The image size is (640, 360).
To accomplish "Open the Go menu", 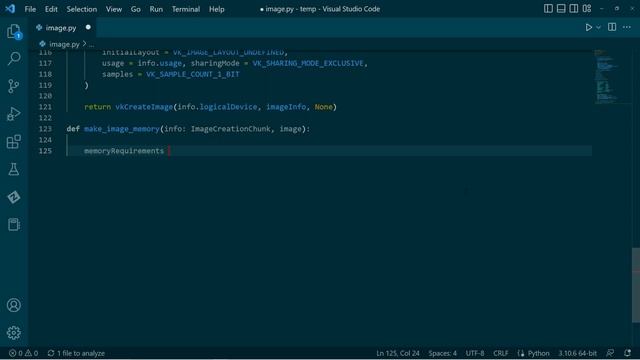I will 136,9.
